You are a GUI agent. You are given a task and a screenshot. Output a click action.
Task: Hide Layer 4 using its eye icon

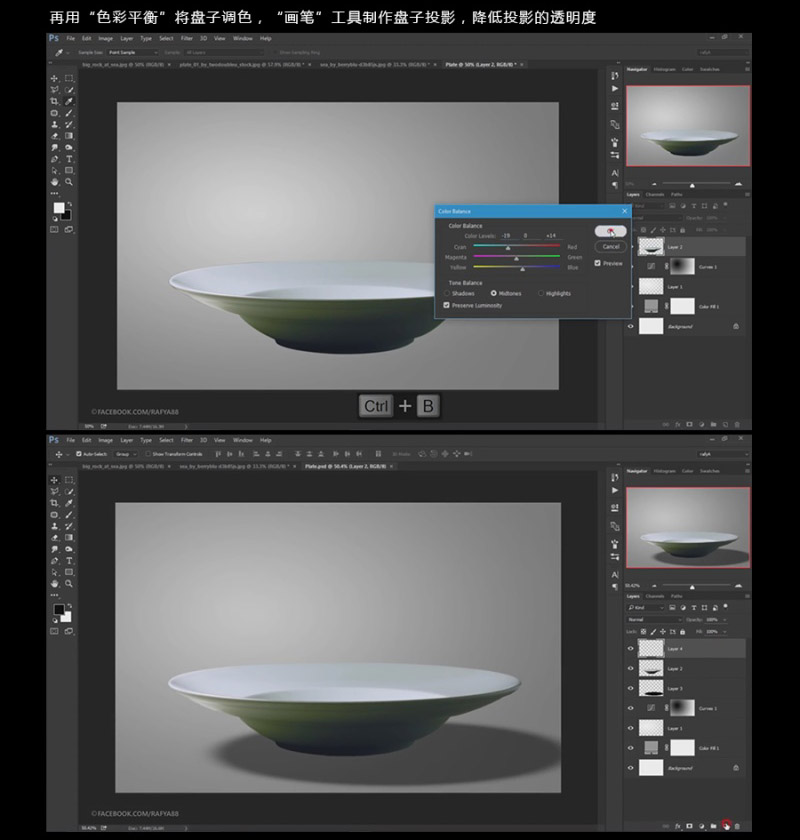point(631,648)
